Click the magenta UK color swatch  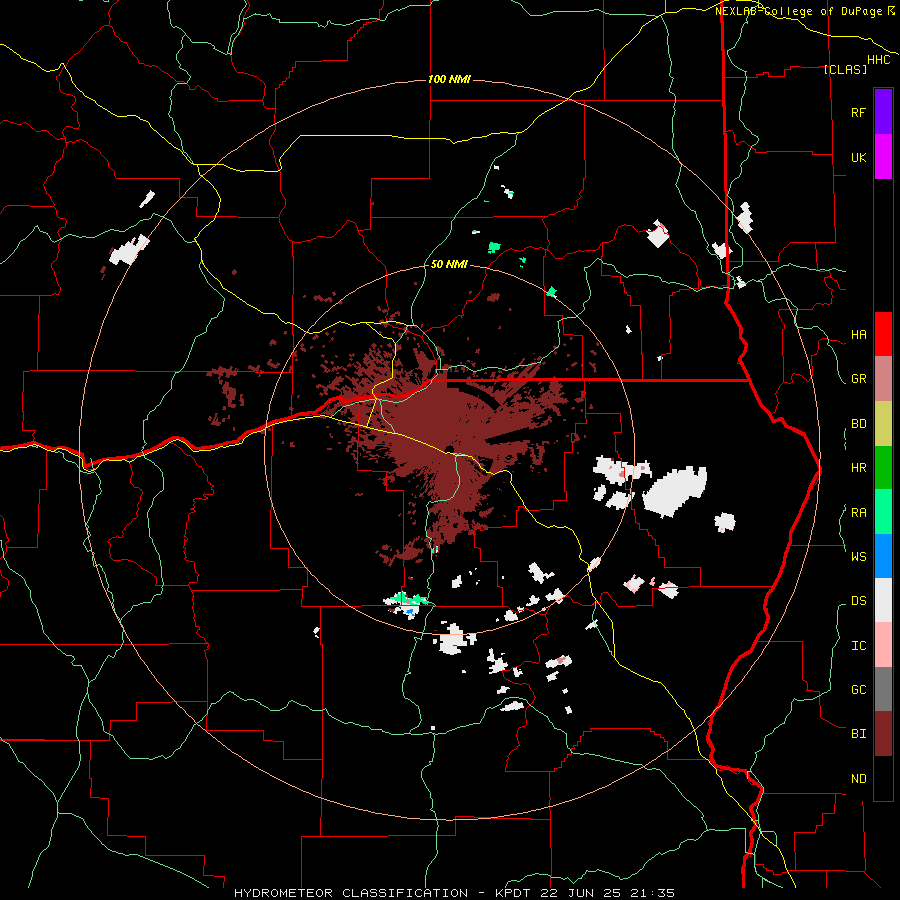tap(883, 157)
